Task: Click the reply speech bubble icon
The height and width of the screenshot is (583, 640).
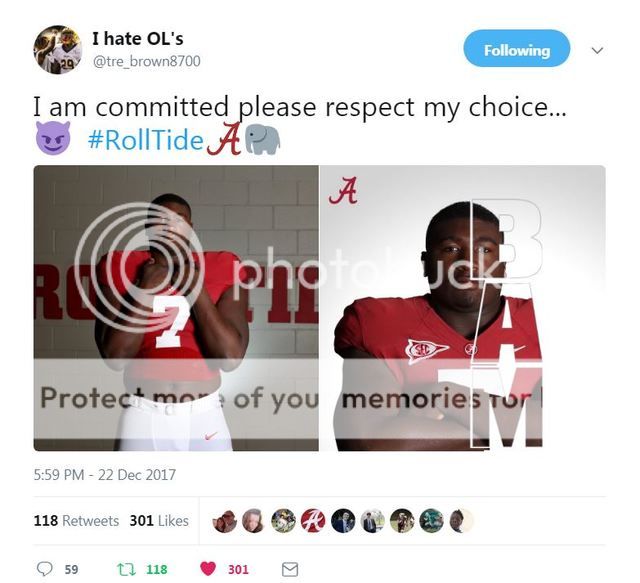Action: (44, 569)
